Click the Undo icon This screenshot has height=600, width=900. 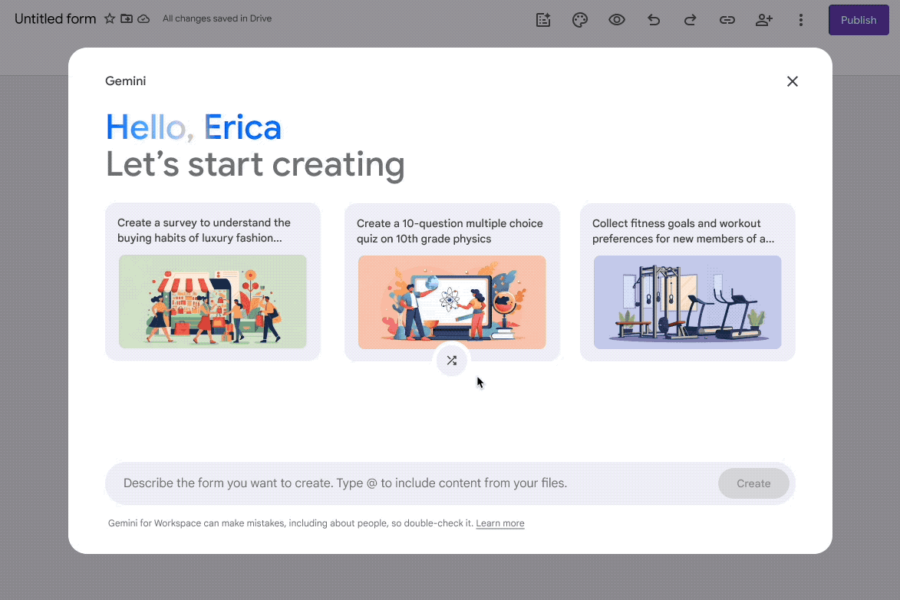(653, 19)
